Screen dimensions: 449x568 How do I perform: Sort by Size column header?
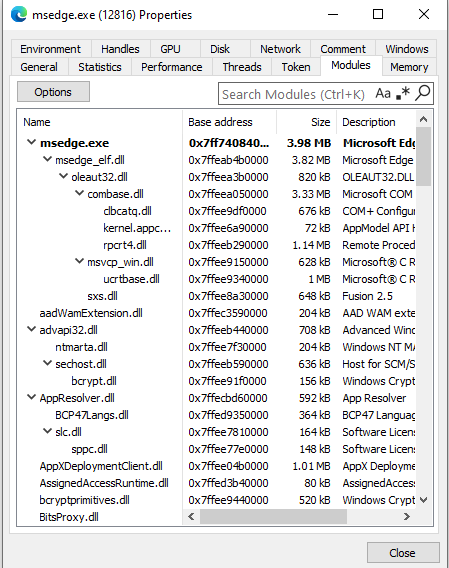[307, 122]
